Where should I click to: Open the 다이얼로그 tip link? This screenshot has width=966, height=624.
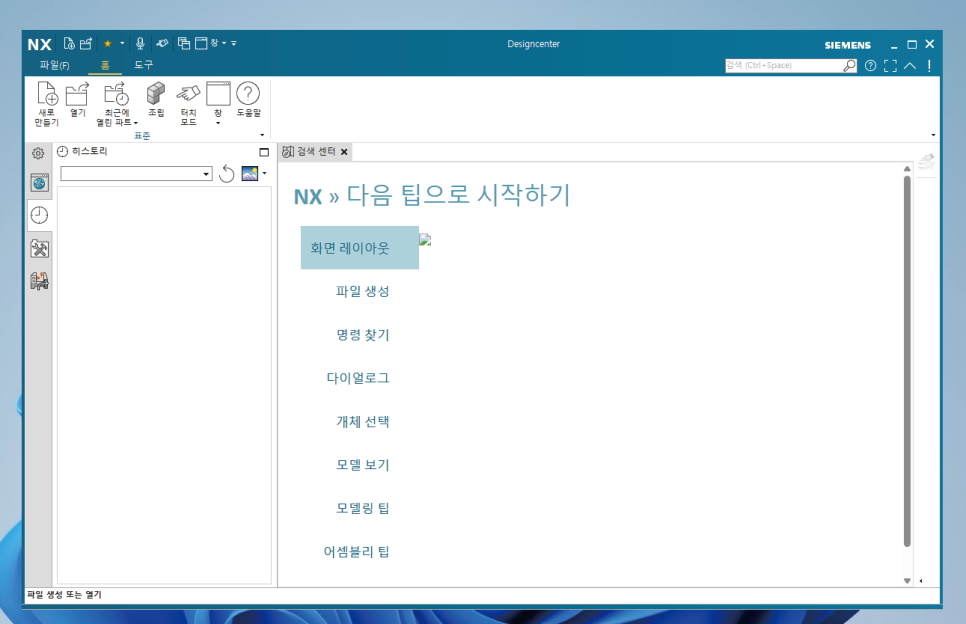(358, 378)
